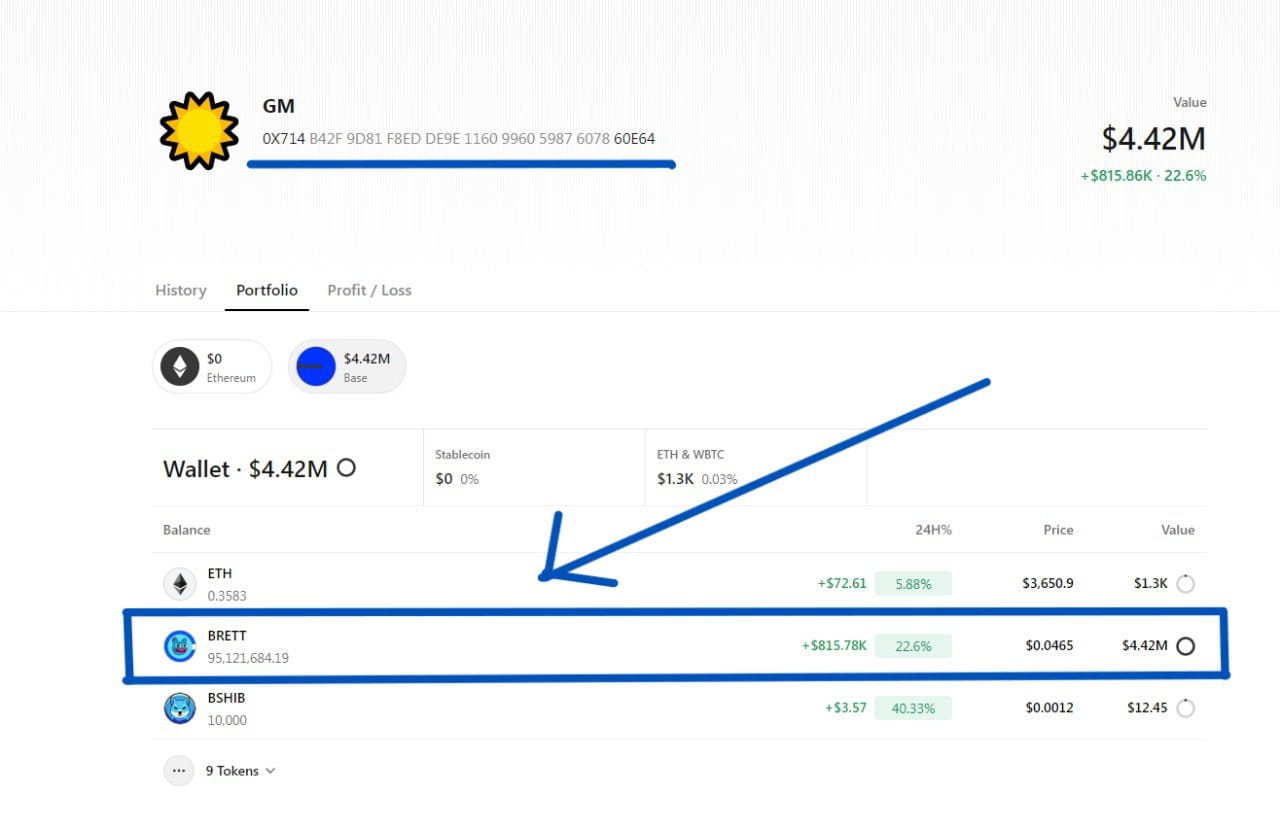Toggle the circle selector on the BRETT row
Image resolution: width=1280 pixels, height=828 pixels.
pos(1186,645)
